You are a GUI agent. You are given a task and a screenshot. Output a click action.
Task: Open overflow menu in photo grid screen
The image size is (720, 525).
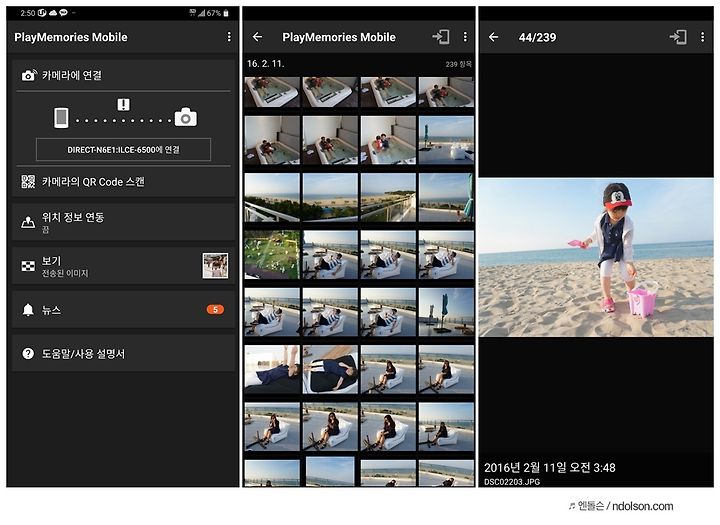465,37
